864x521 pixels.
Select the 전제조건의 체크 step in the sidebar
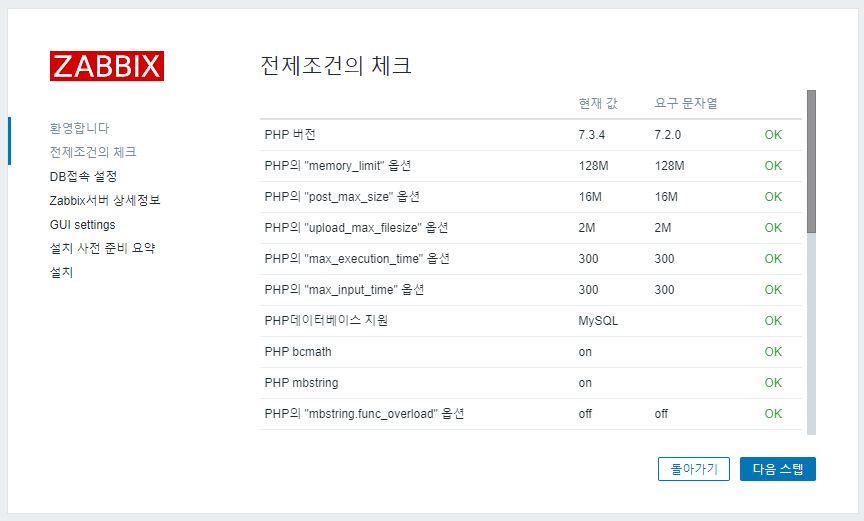(x=93, y=152)
